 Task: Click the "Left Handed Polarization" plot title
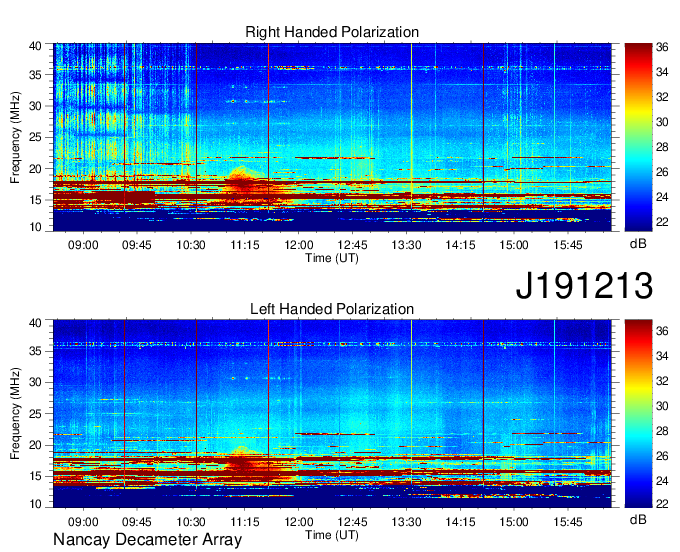[332, 309]
